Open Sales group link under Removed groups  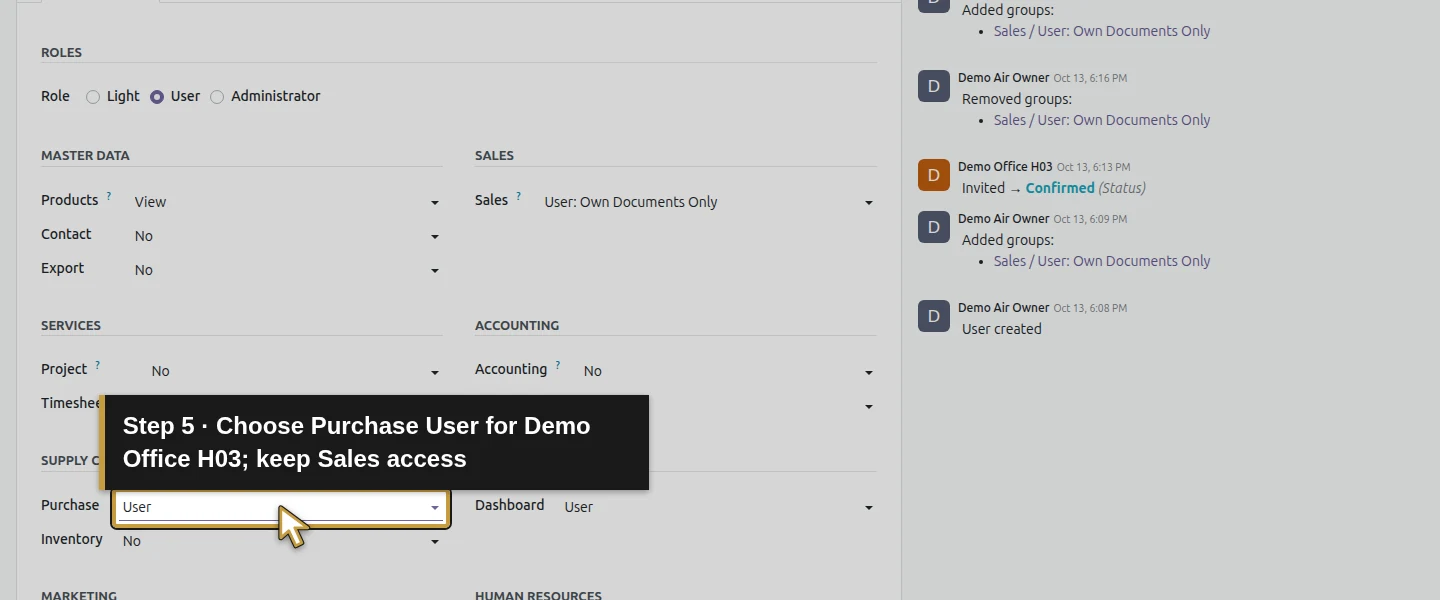[x=1102, y=120]
